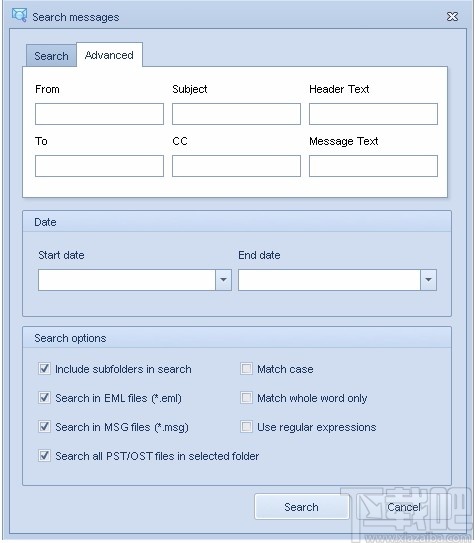Select the Advanced tab
The width and height of the screenshot is (475, 543).
pos(109,55)
